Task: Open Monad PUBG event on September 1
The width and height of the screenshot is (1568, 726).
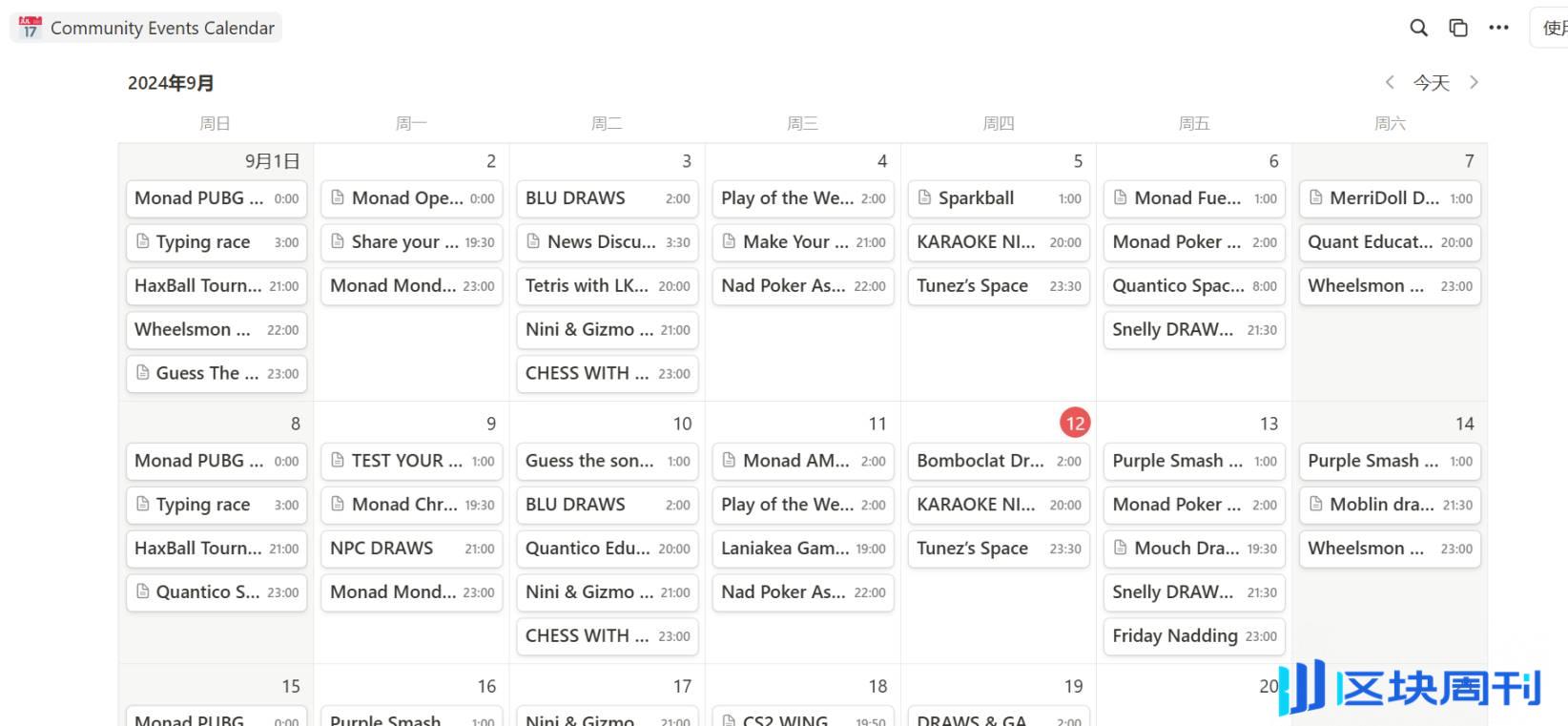Action: tap(217, 198)
